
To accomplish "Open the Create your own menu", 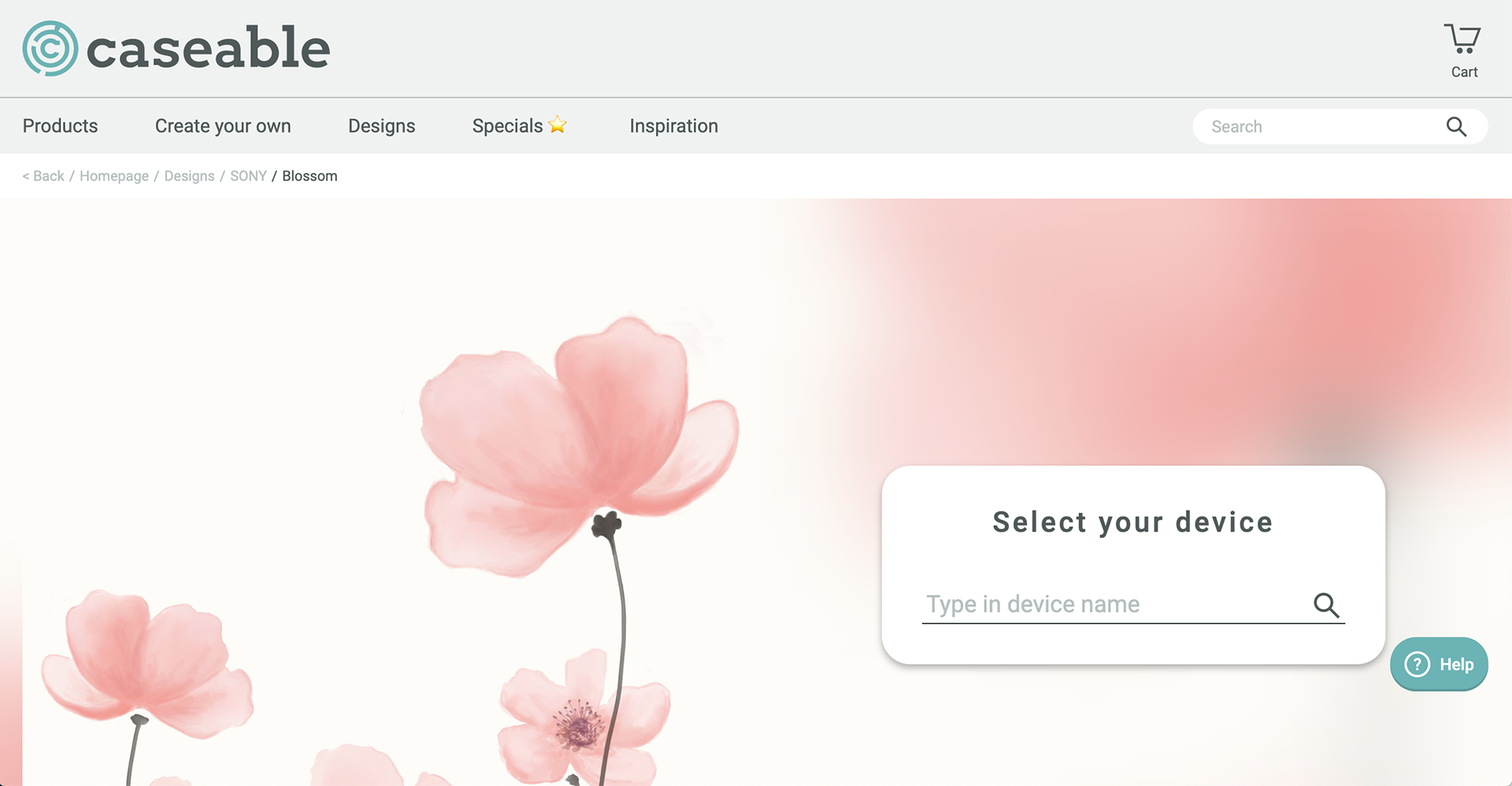I will tap(223, 126).
